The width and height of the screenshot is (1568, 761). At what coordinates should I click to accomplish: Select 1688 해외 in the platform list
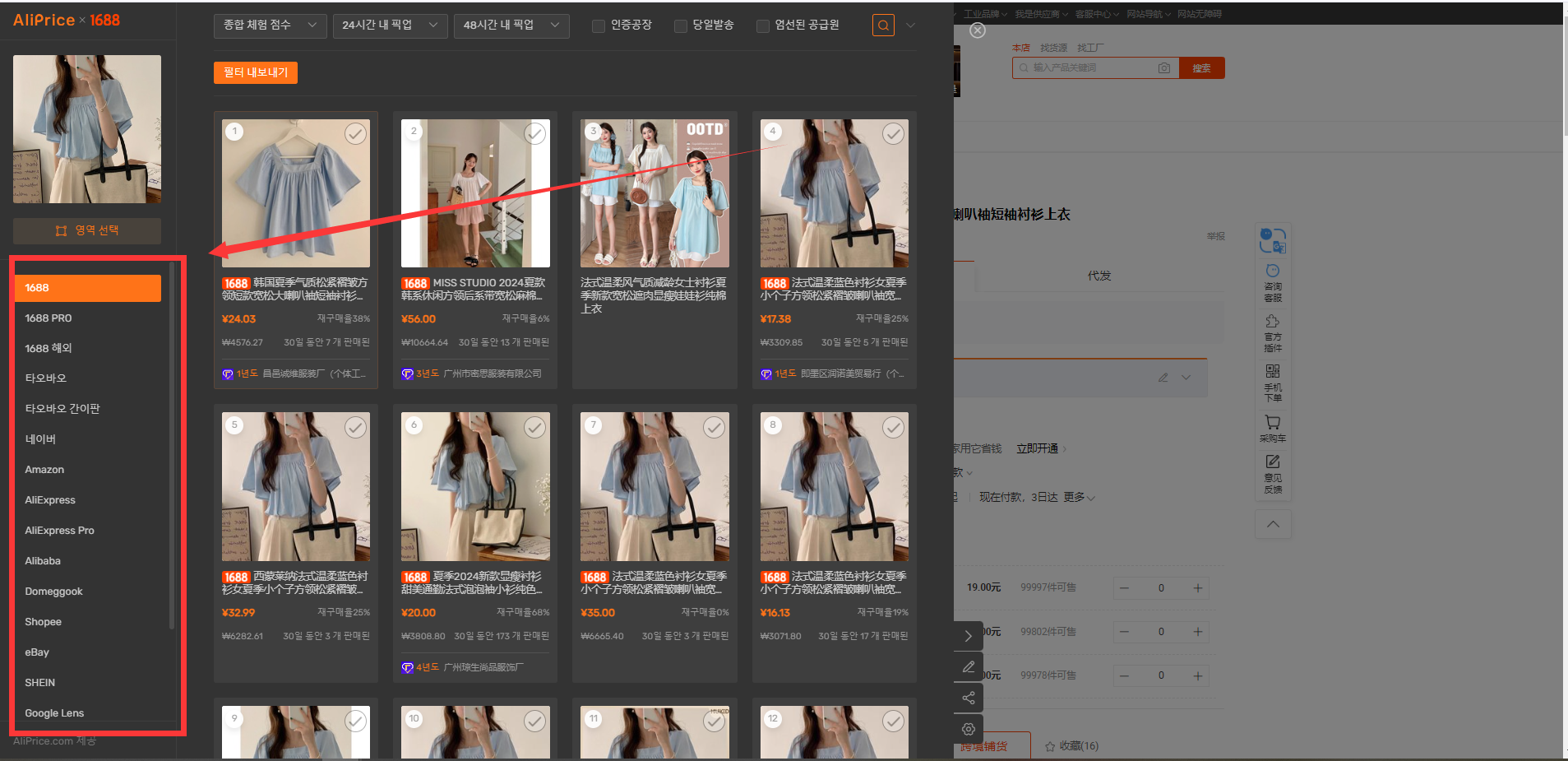point(87,349)
